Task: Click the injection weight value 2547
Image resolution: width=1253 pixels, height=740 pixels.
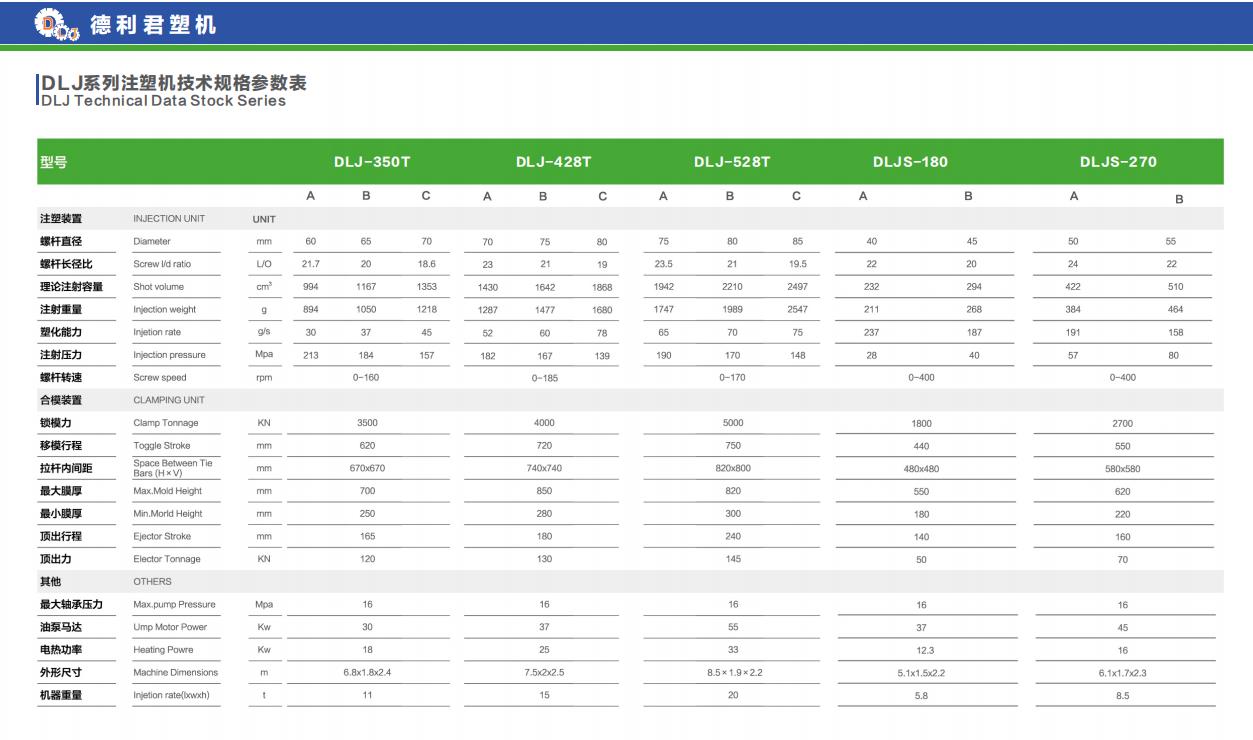Action: point(797,310)
